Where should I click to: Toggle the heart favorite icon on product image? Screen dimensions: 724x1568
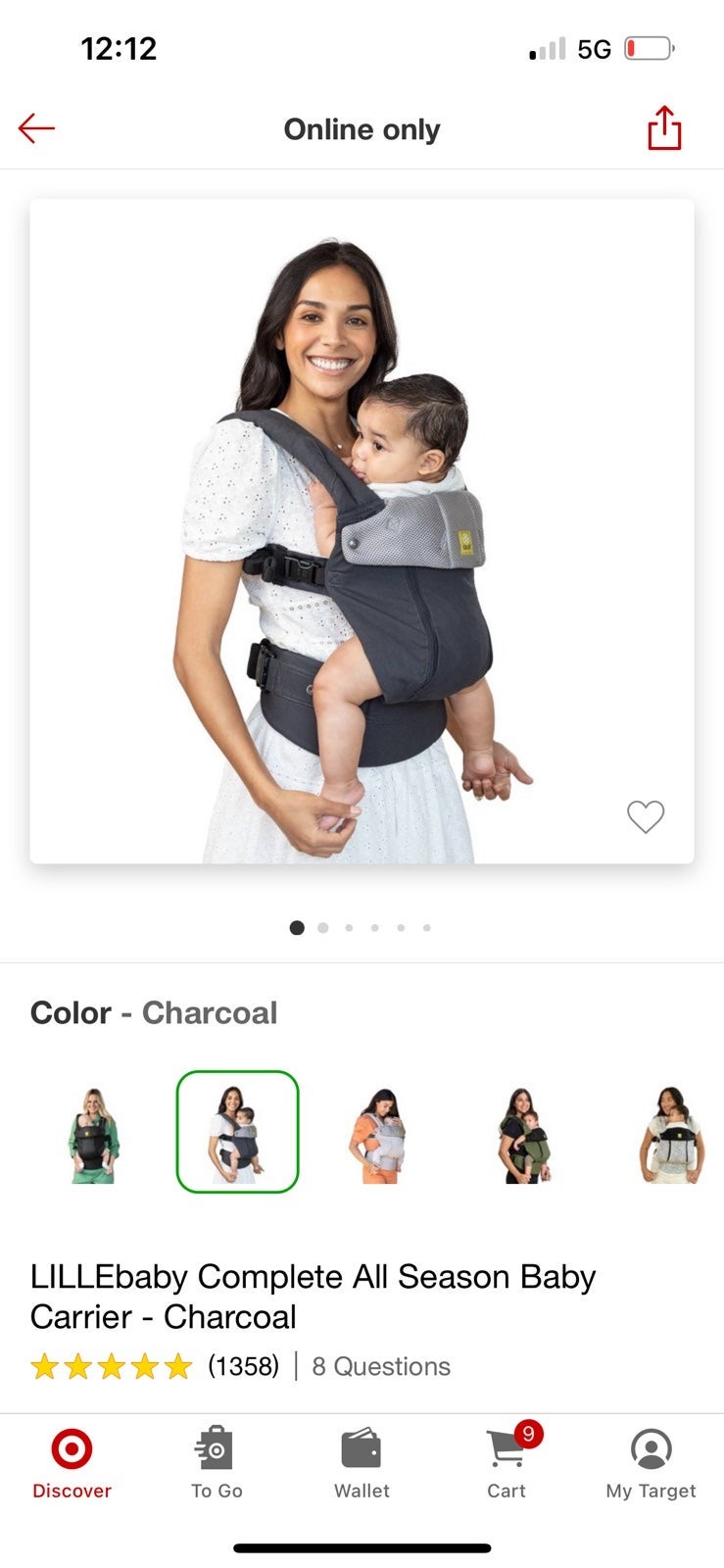[x=646, y=816]
